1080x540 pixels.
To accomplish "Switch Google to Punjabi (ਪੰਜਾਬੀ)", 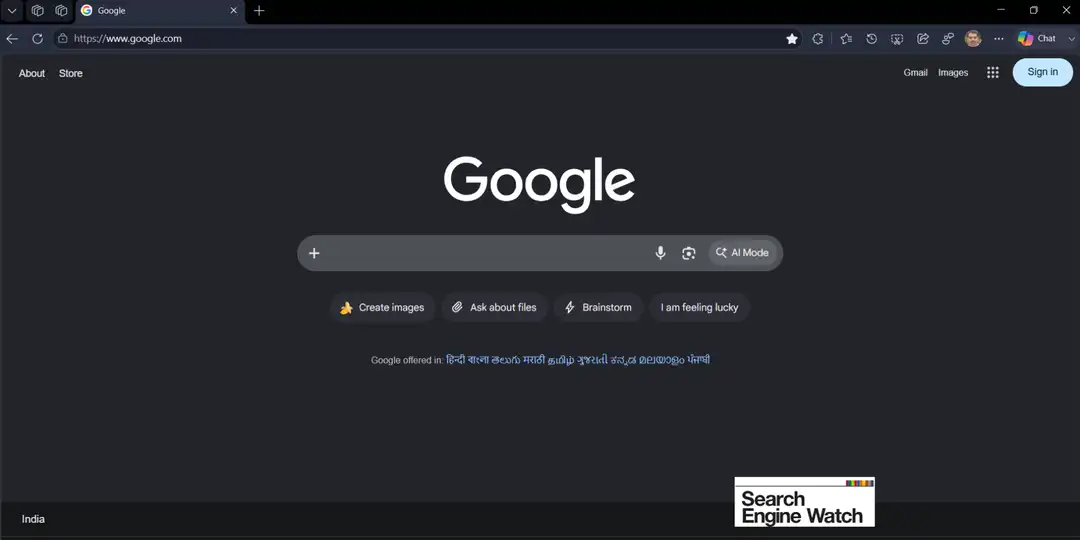I will (x=698, y=360).
